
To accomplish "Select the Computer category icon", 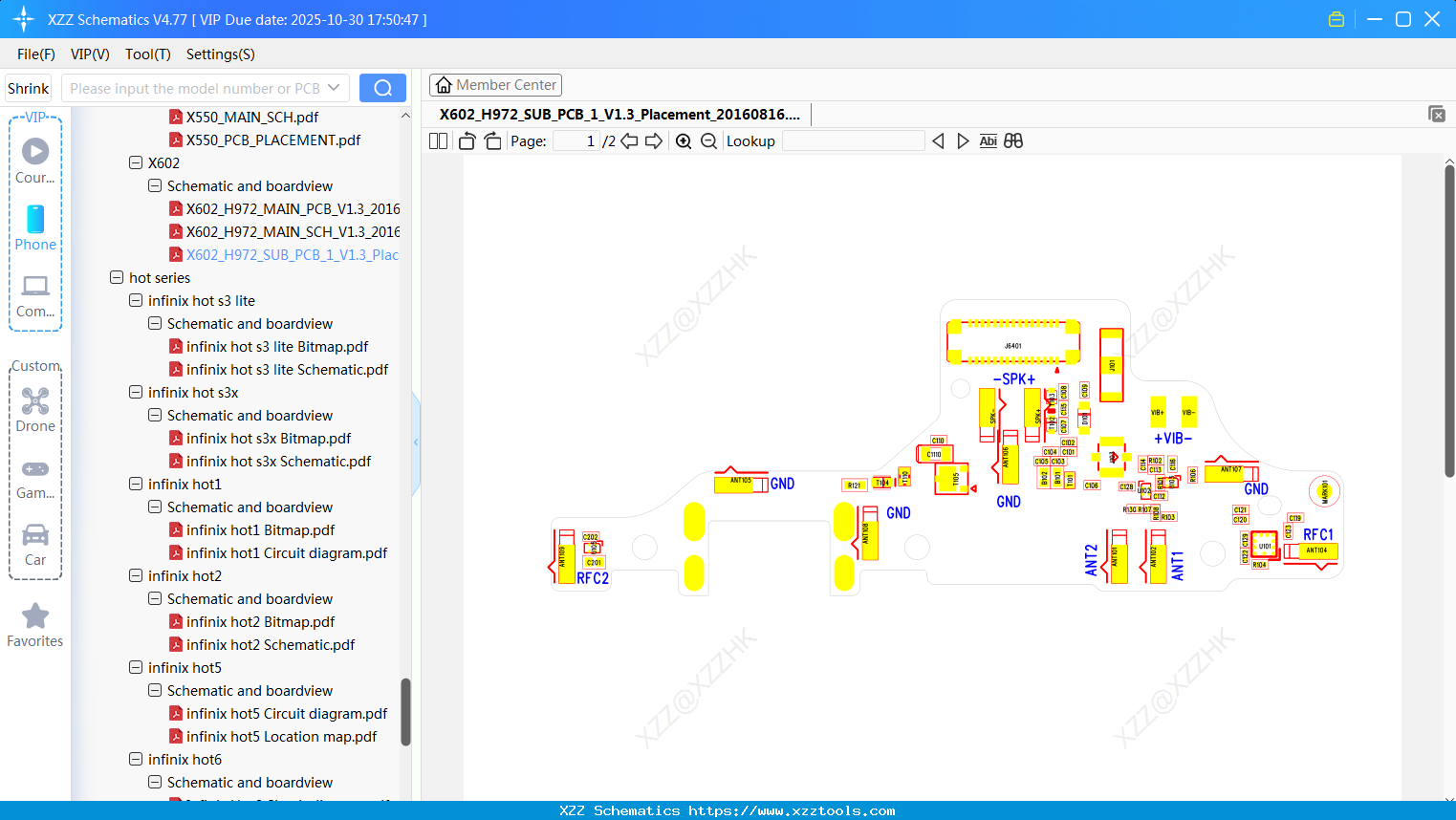I will (35, 295).
